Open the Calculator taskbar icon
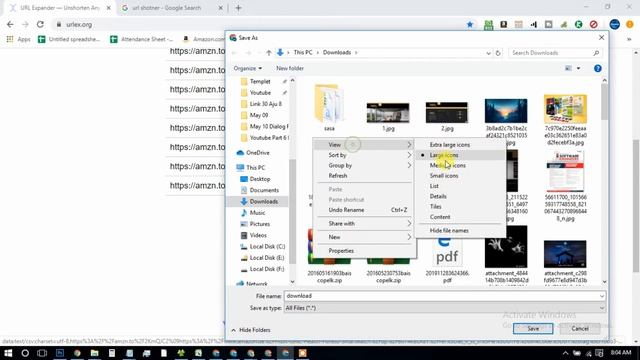The height and width of the screenshot is (360, 640). (112, 353)
